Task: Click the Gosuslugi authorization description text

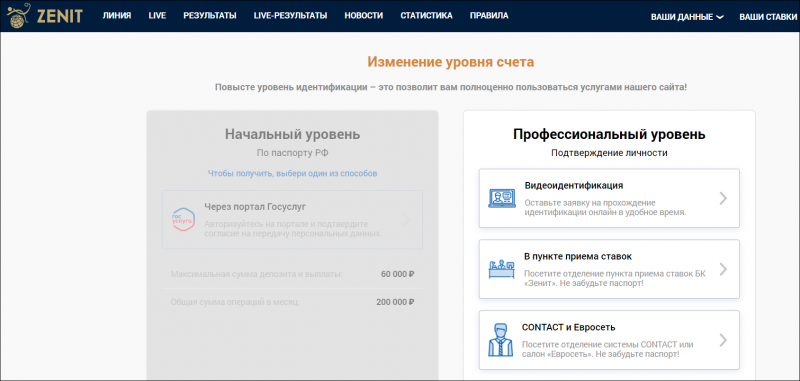Action: click(293, 229)
